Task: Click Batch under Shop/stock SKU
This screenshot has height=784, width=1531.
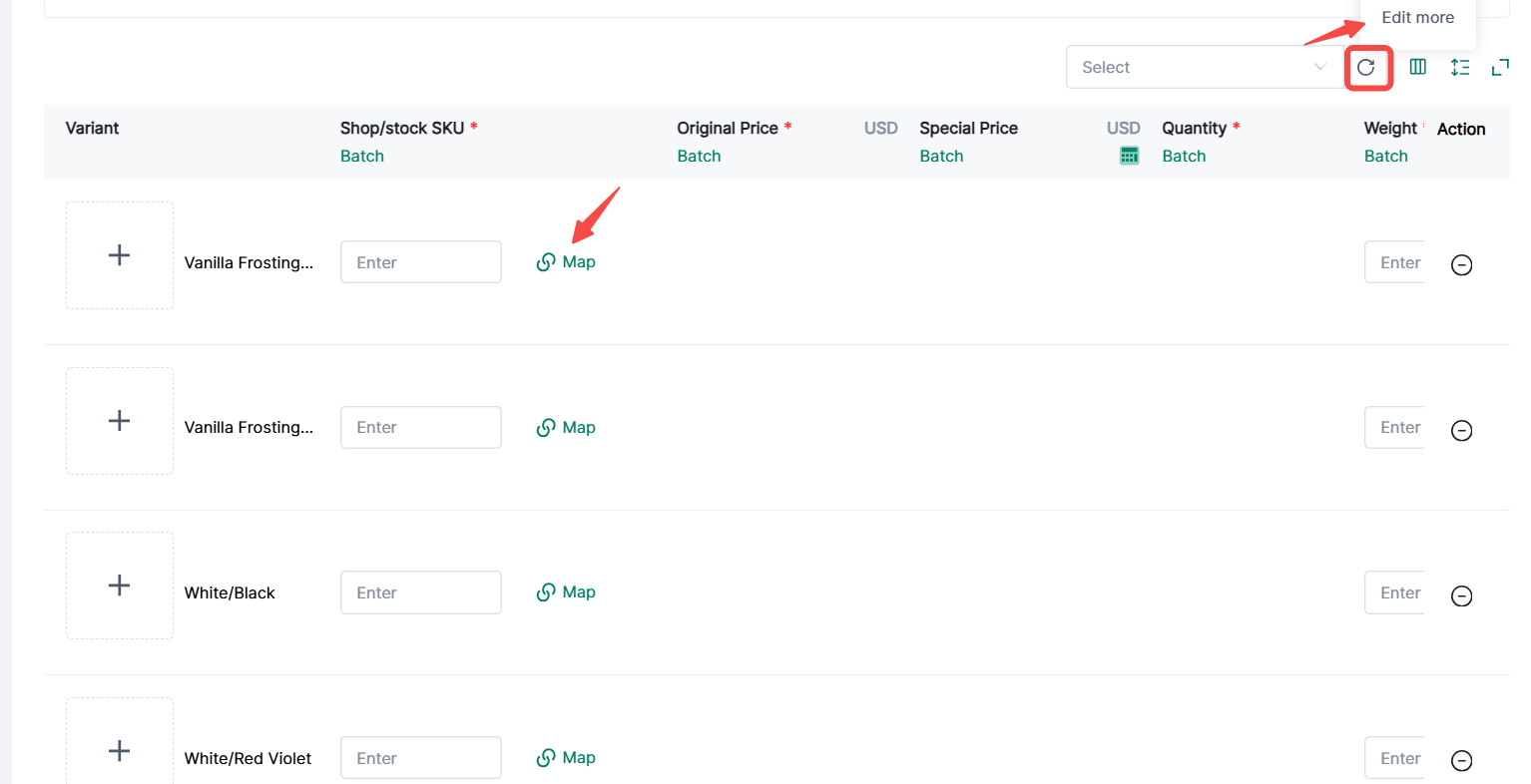Action: pyautogui.click(x=361, y=156)
